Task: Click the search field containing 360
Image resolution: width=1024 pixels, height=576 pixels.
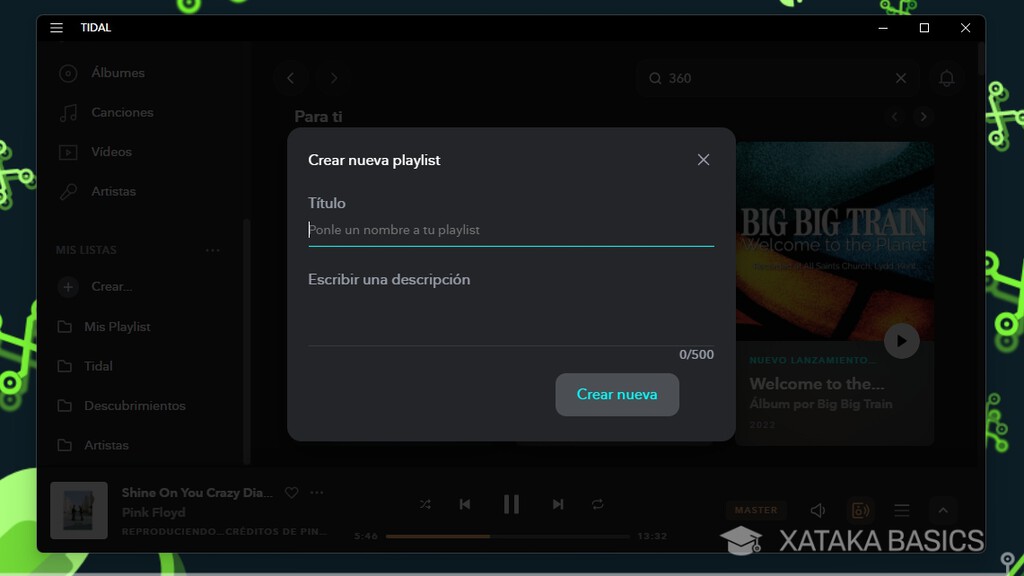Action: [777, 78]
